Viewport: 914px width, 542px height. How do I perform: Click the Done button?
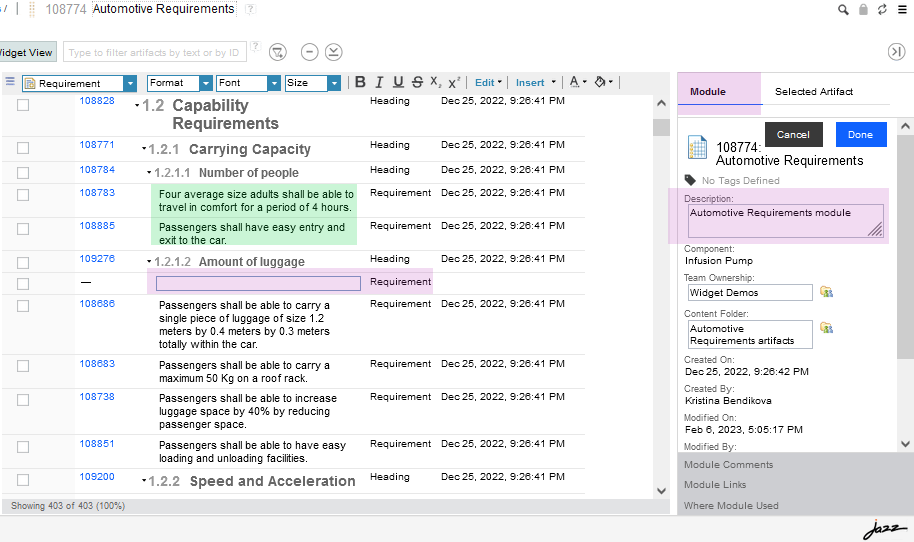(860, 134)
